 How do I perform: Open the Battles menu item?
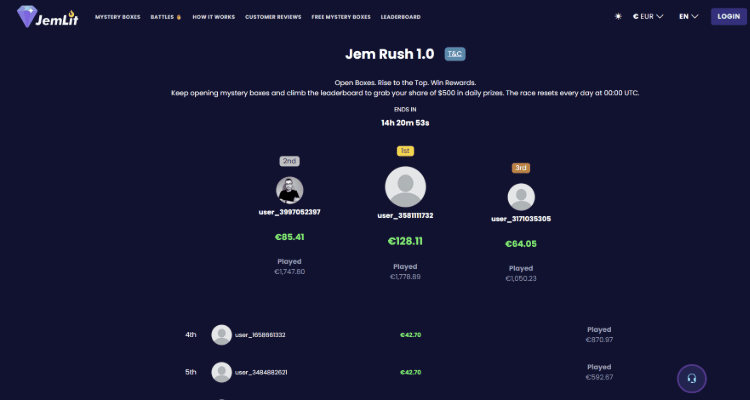click(166, 17)
